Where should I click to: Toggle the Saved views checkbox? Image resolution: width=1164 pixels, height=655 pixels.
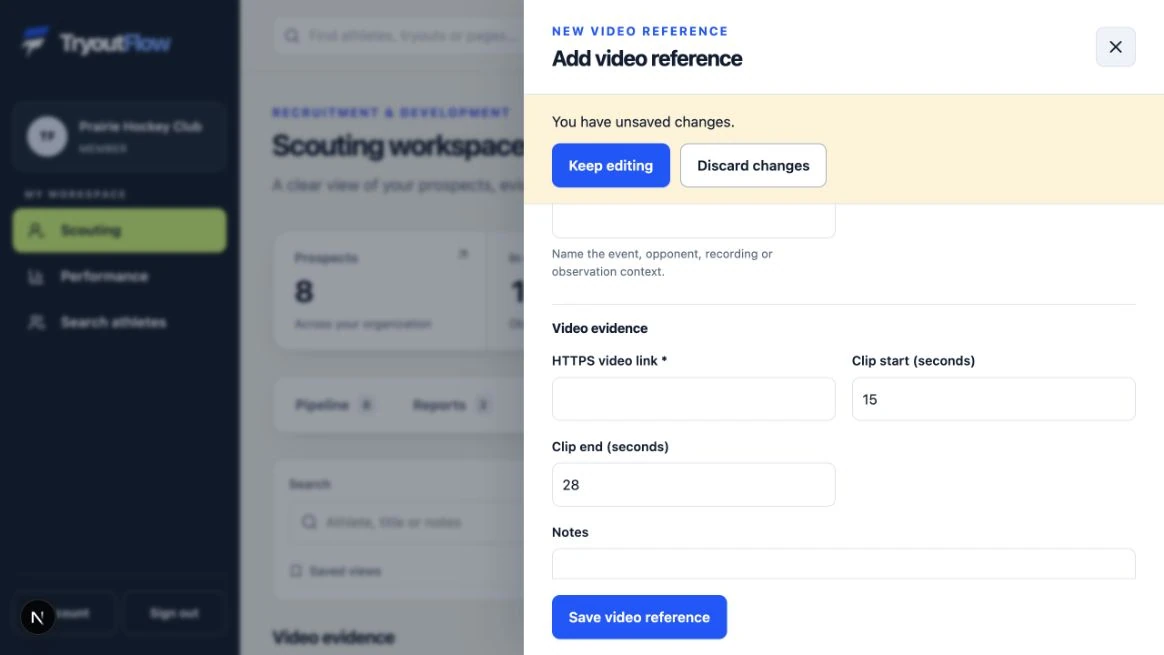coord(296,571)
